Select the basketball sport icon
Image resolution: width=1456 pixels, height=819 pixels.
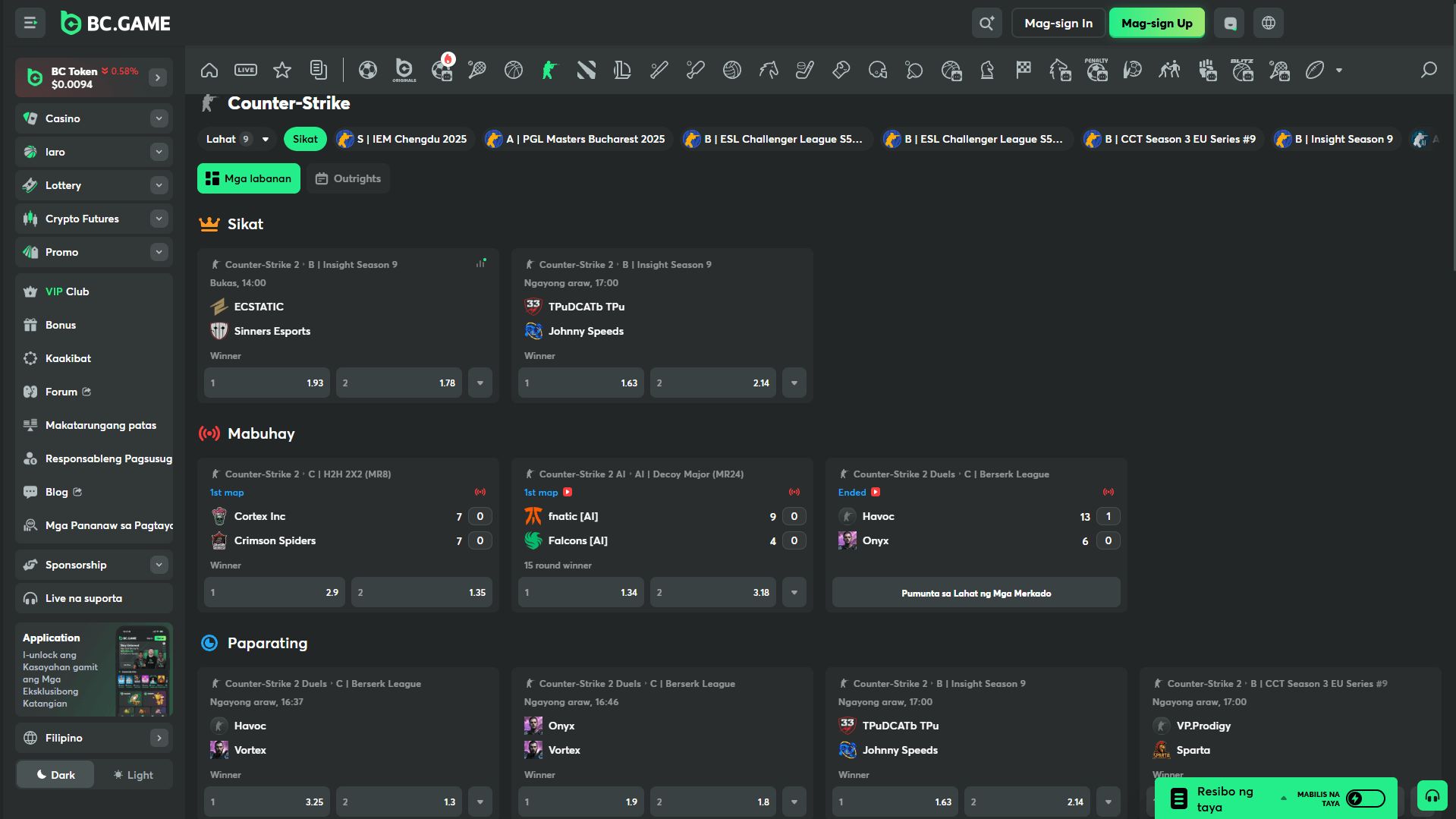pos(514,71)
